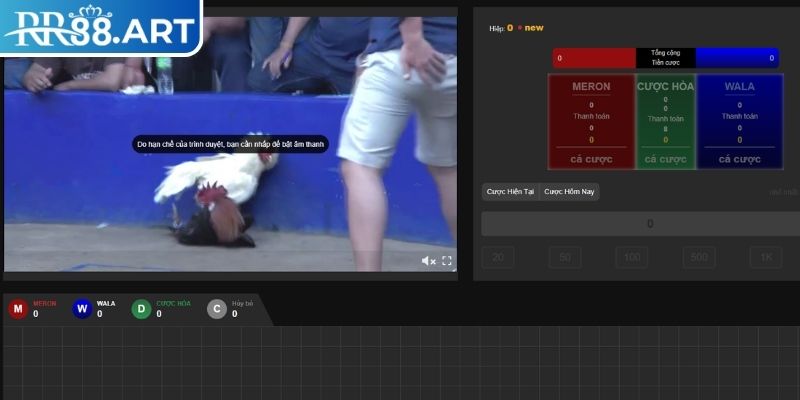
Task: Place bet in the blue WALA panel
Action: pyautogui.click(x=740, y=159)
